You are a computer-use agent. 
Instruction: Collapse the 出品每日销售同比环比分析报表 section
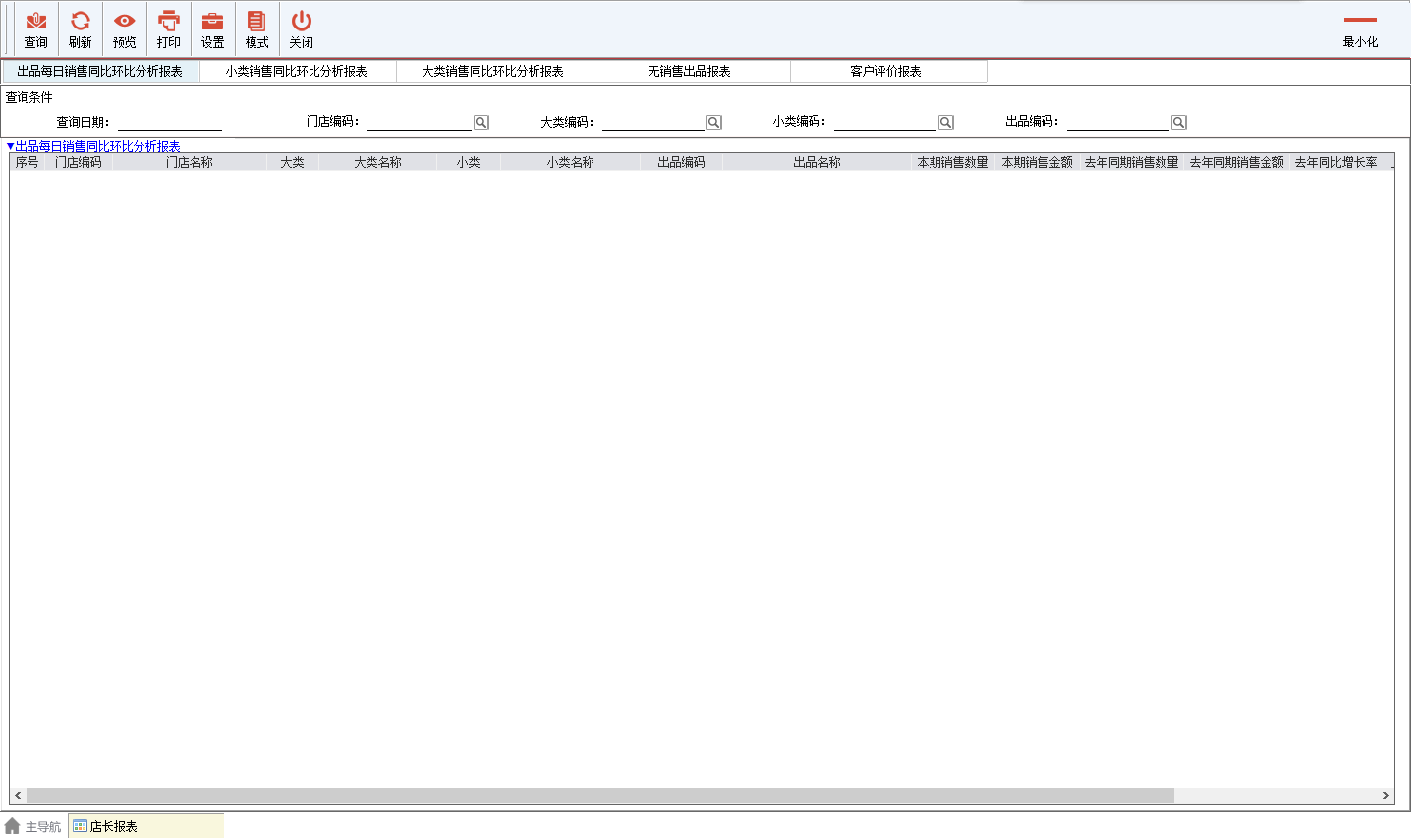(11, 146)
